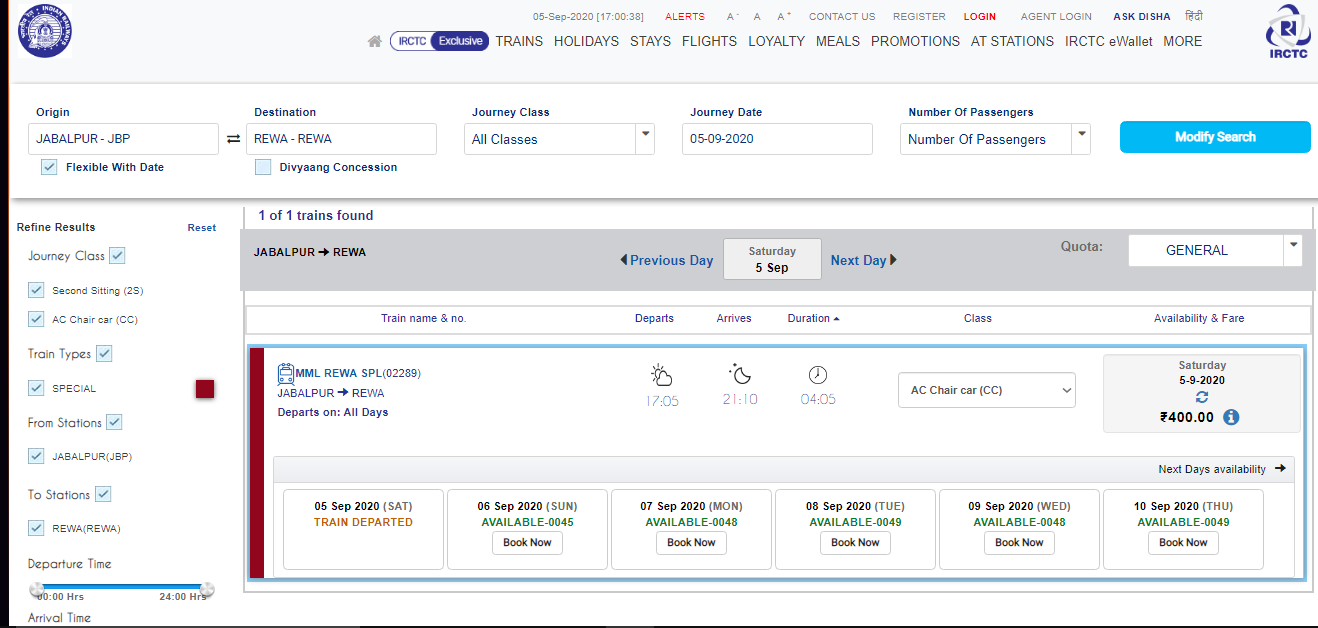Image resolution: width=1318 pixels, height=628 pixels.
Task: Open the MEALS menu
Action: 838,41
